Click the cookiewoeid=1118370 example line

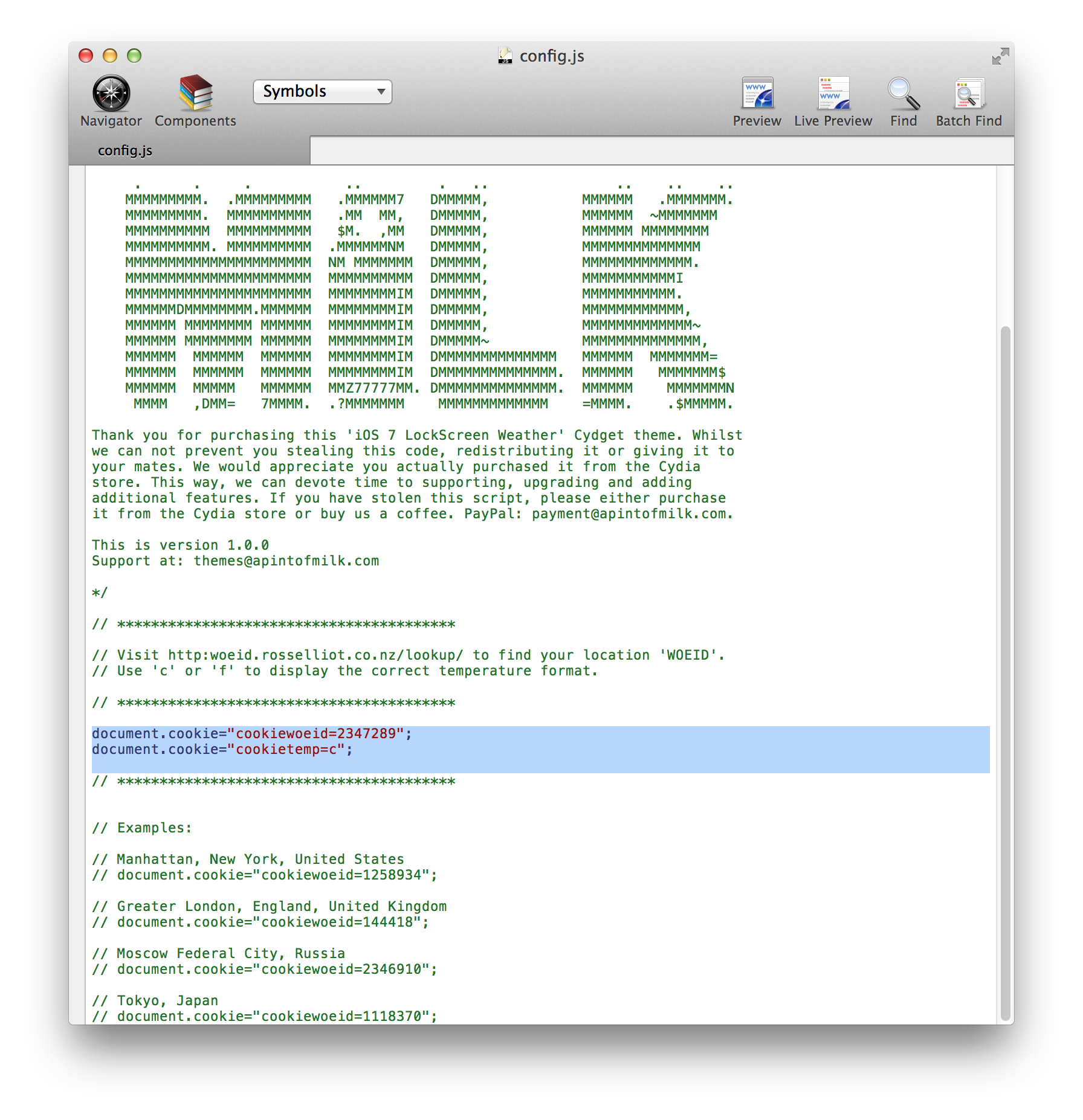[264, 1016]
